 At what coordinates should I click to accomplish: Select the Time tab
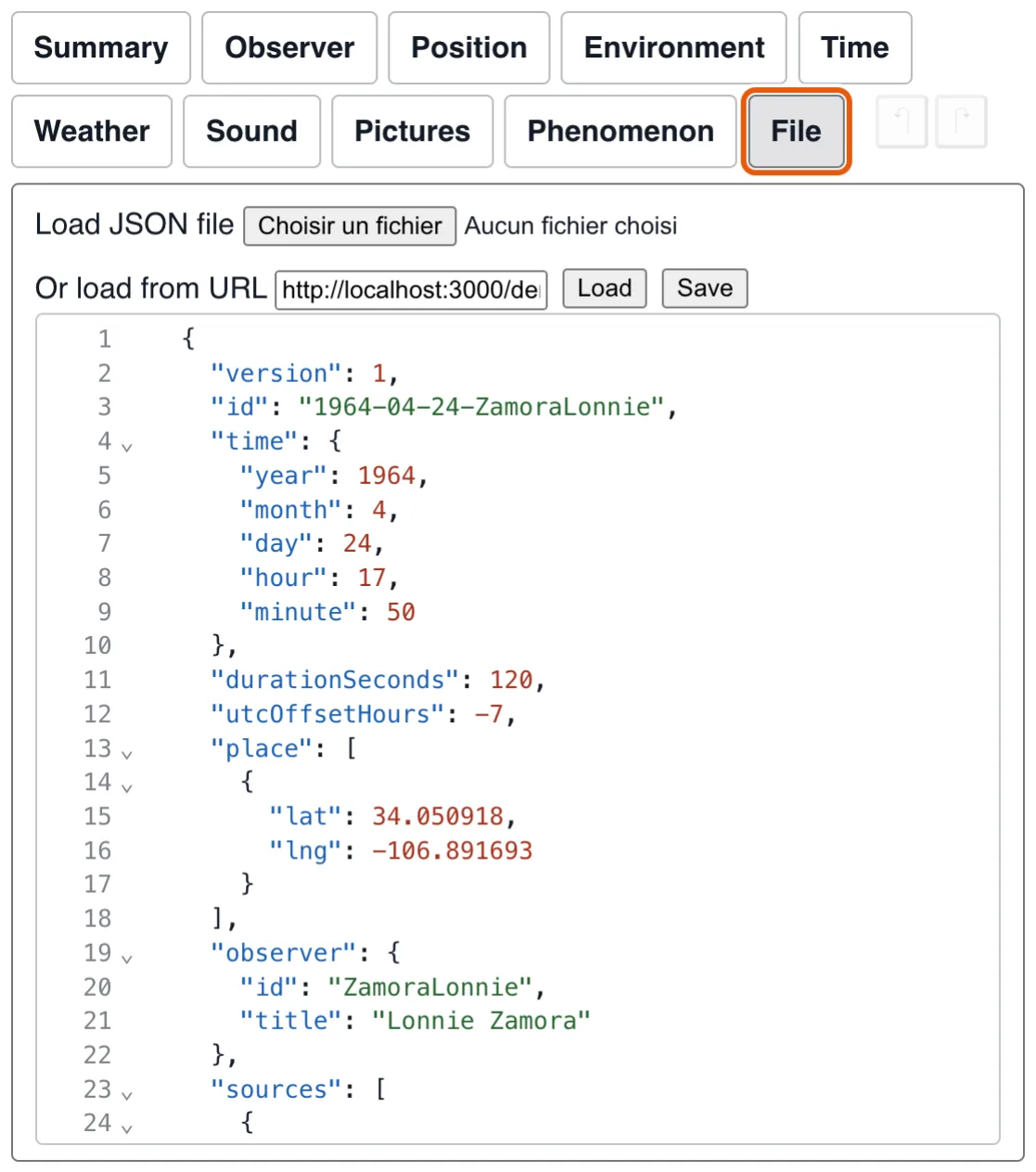[855, 48]
